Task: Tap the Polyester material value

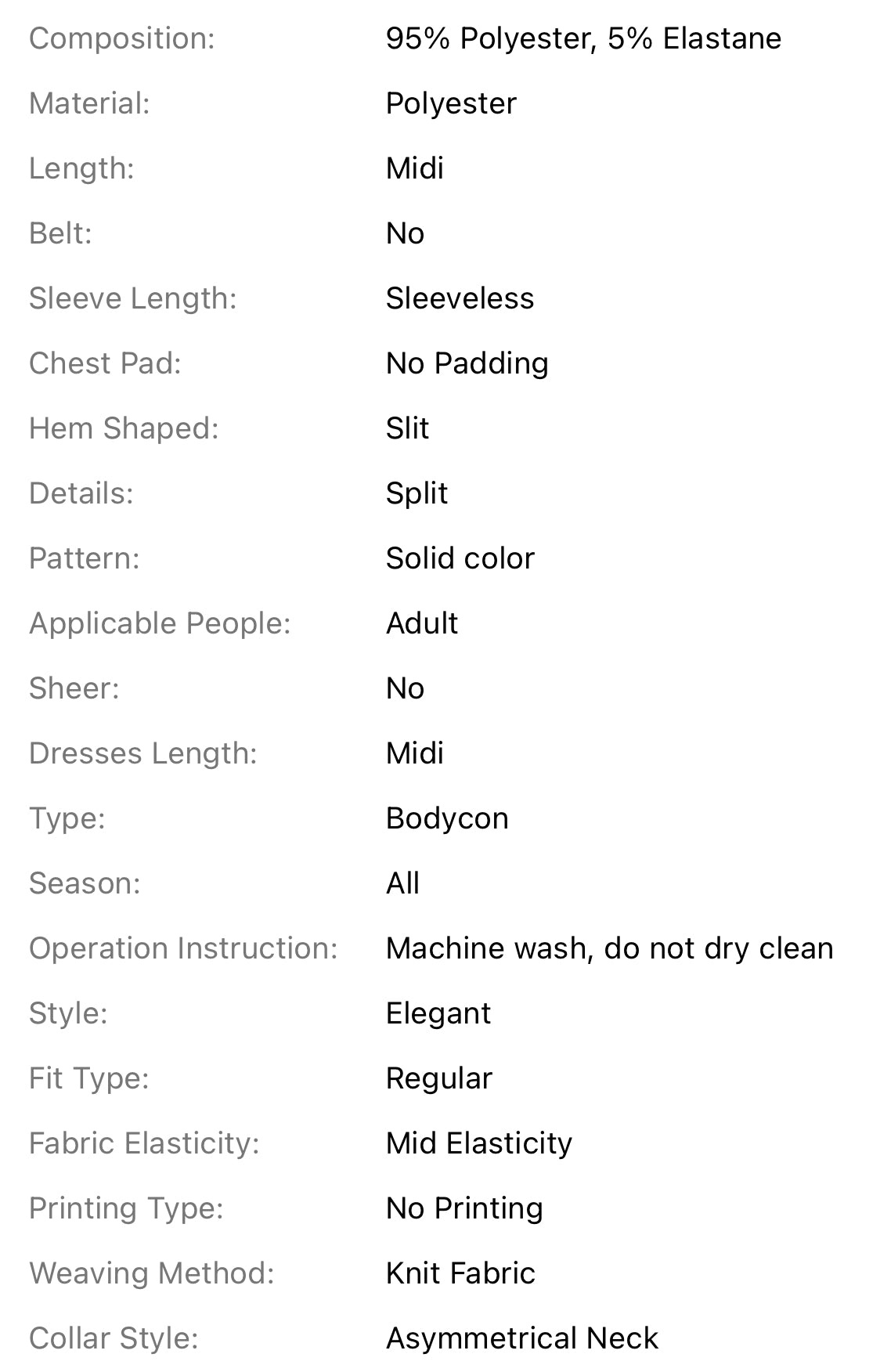Action: tap(451, 104)
